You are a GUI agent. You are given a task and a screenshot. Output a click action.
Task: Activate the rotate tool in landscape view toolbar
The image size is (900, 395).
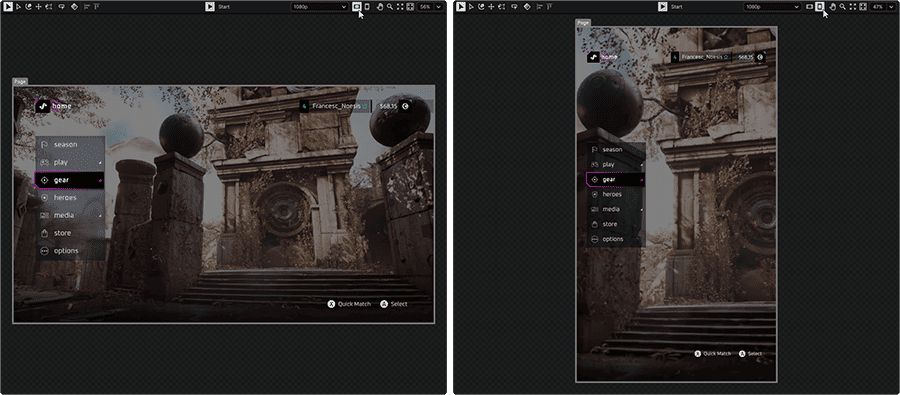[28, 6]
